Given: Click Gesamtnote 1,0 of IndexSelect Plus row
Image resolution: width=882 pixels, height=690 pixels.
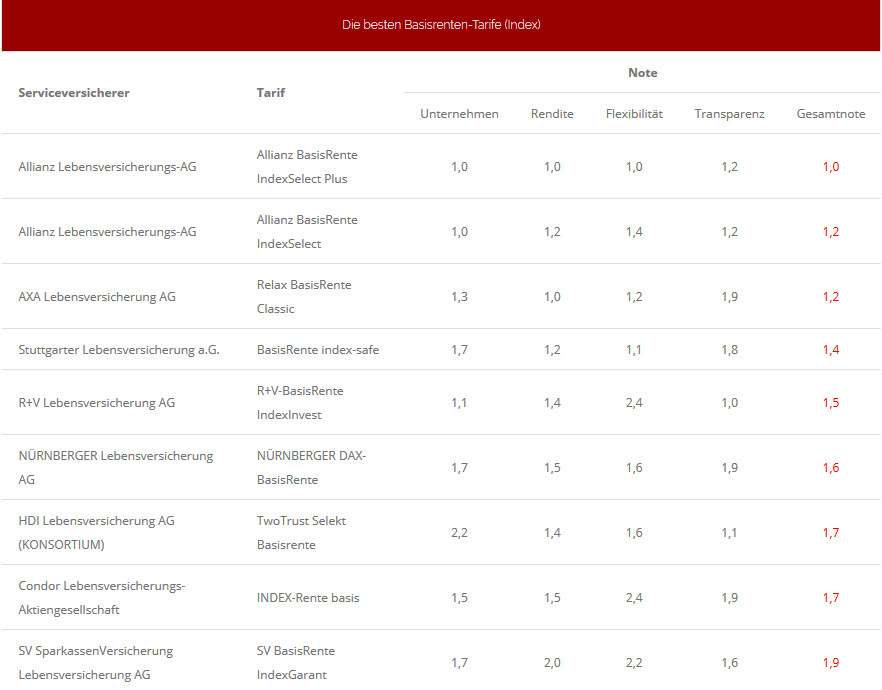Looking at the screenshot, I should 830,167.
